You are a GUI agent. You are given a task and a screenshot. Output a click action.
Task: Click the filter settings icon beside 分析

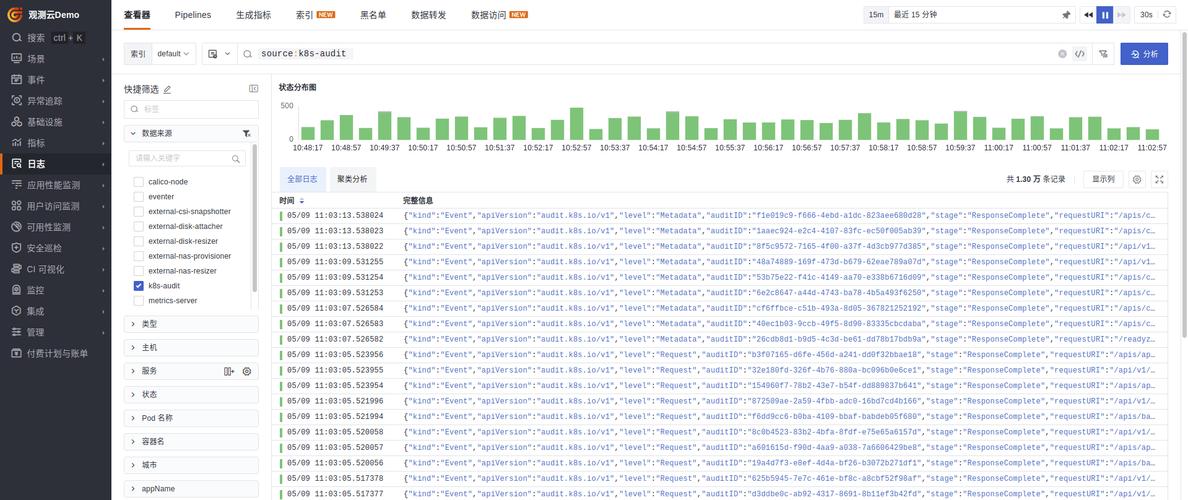pos(1103,54)
